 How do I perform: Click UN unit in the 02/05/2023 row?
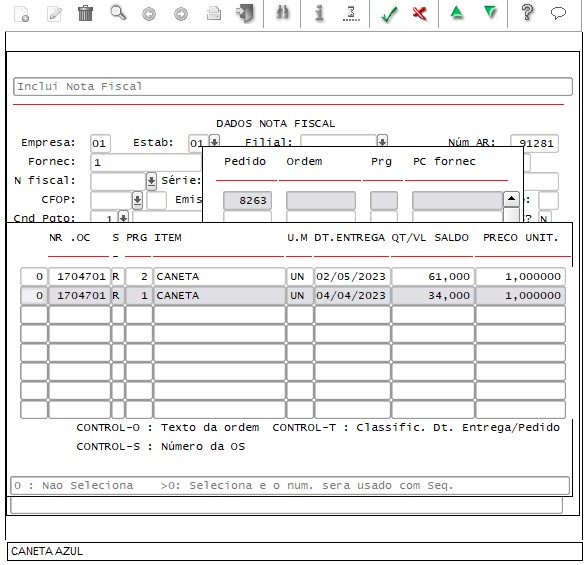tap(300, 277)
